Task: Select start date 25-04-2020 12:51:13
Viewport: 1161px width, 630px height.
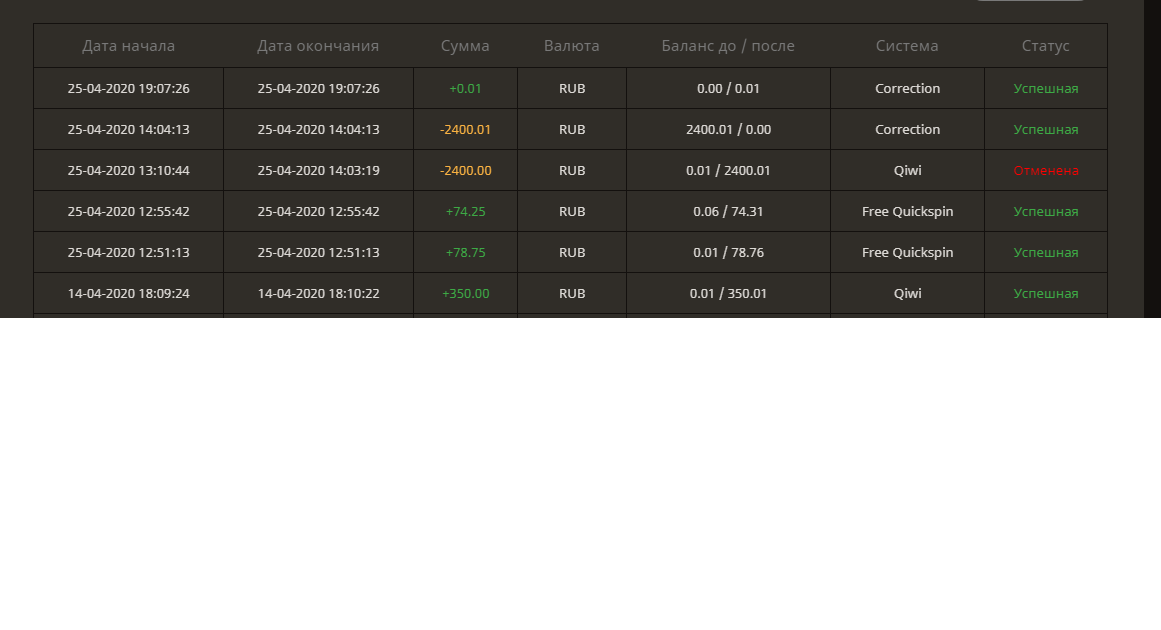Action: tap(128, 252)
